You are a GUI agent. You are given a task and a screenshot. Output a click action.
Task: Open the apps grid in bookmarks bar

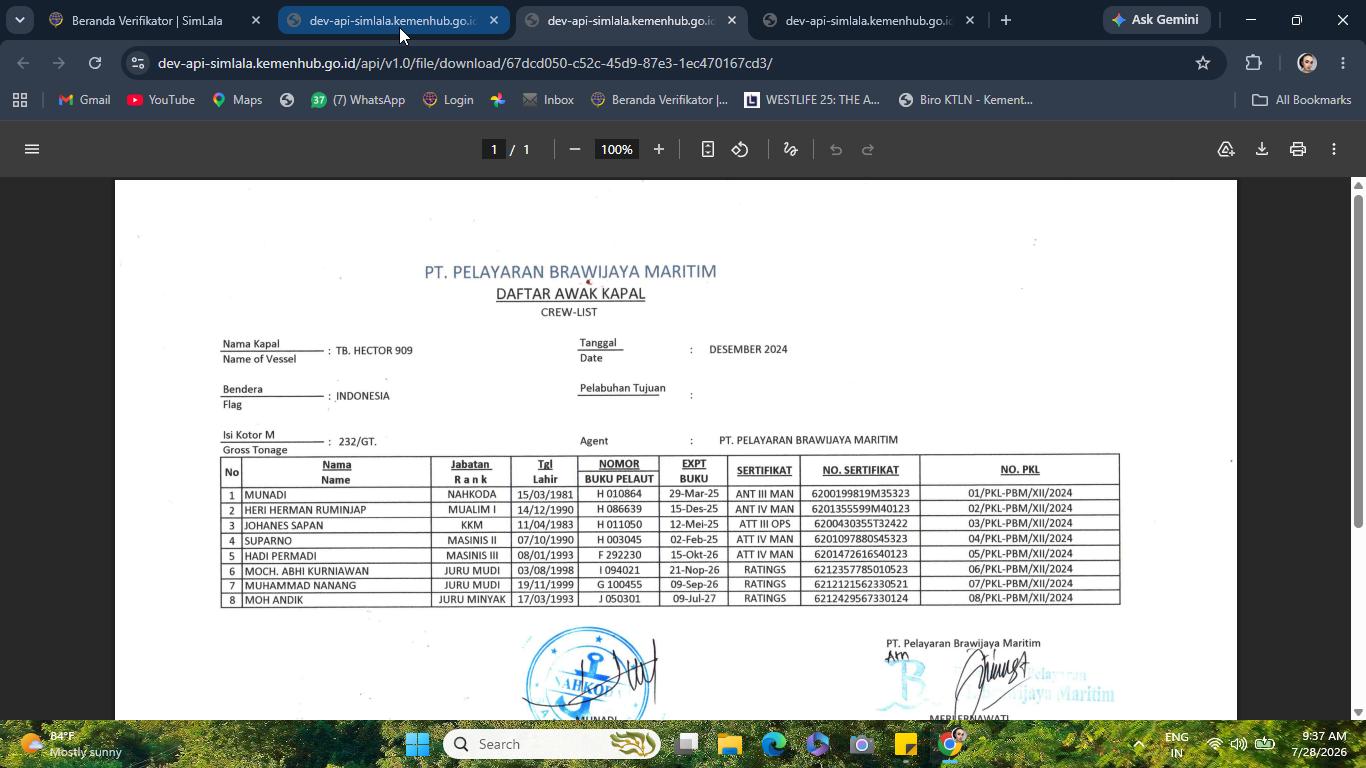(20, 100)
